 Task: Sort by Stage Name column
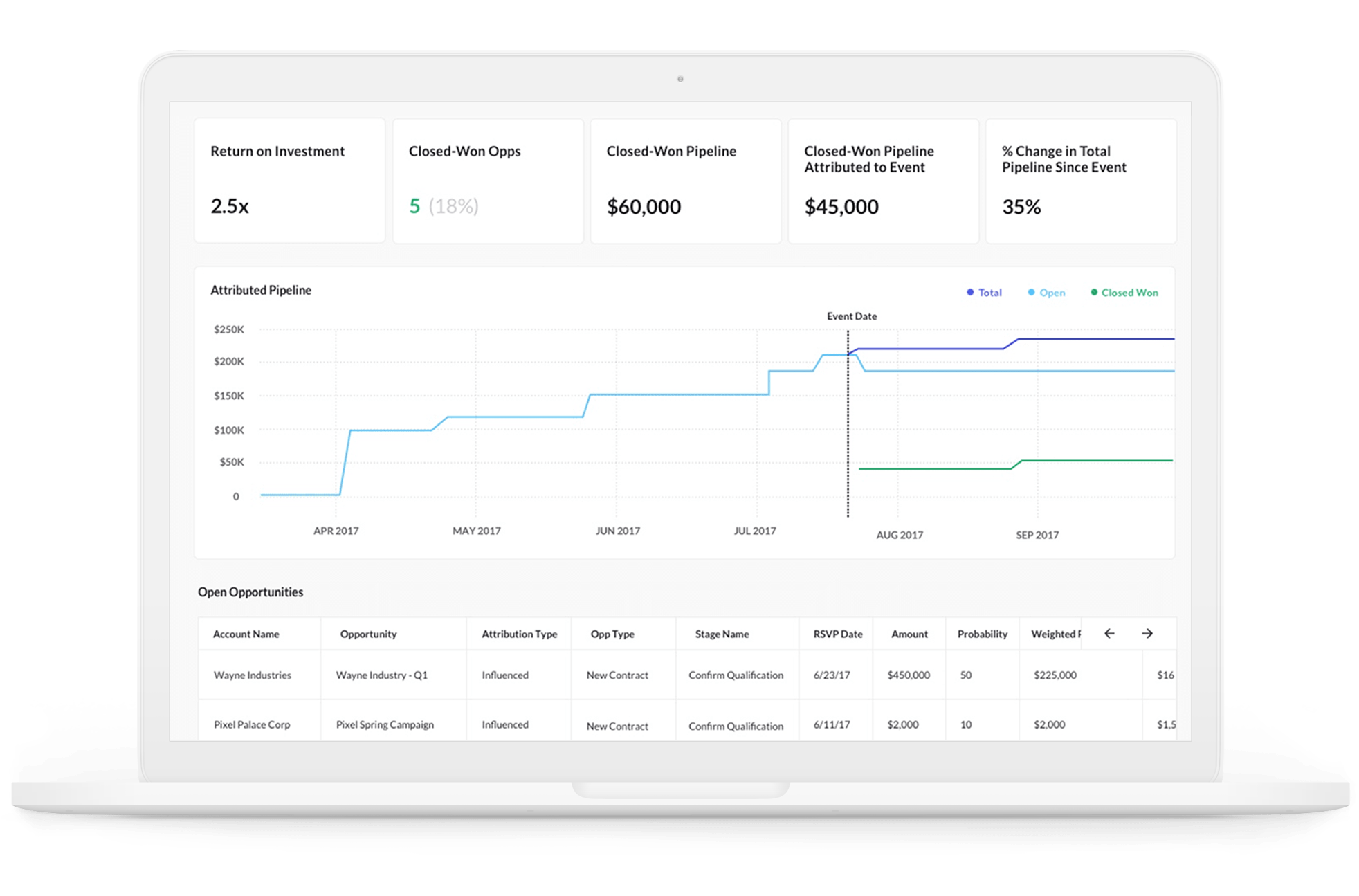point(722,634)
